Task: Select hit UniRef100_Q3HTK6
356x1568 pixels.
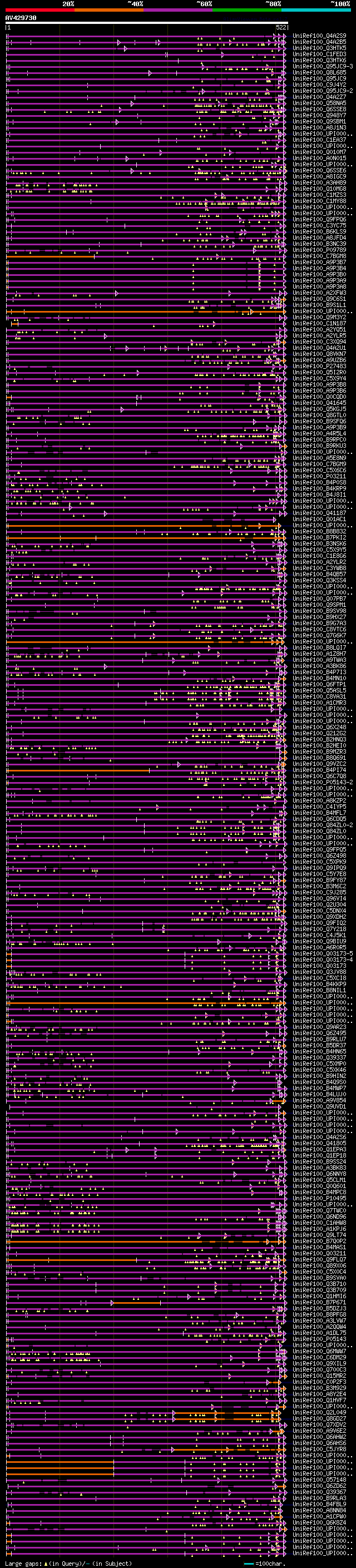Action: pos(319,60)
